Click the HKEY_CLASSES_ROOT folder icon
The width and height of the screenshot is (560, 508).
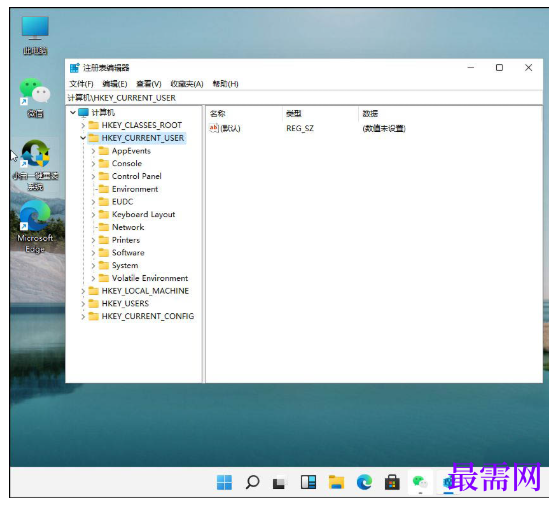(x=94, y=125)
